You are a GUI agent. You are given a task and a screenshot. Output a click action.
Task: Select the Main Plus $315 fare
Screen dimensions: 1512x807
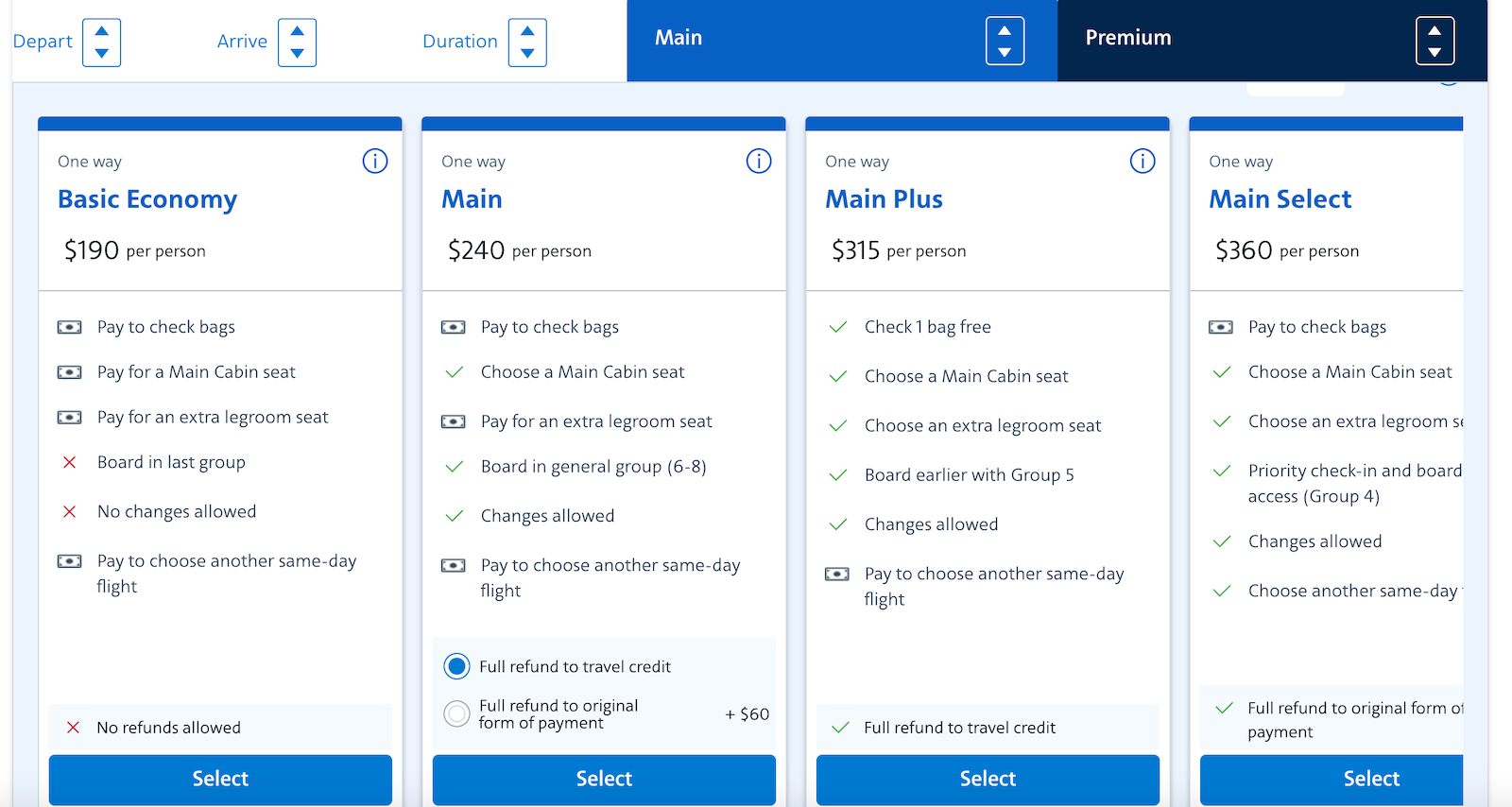(988, 779)
